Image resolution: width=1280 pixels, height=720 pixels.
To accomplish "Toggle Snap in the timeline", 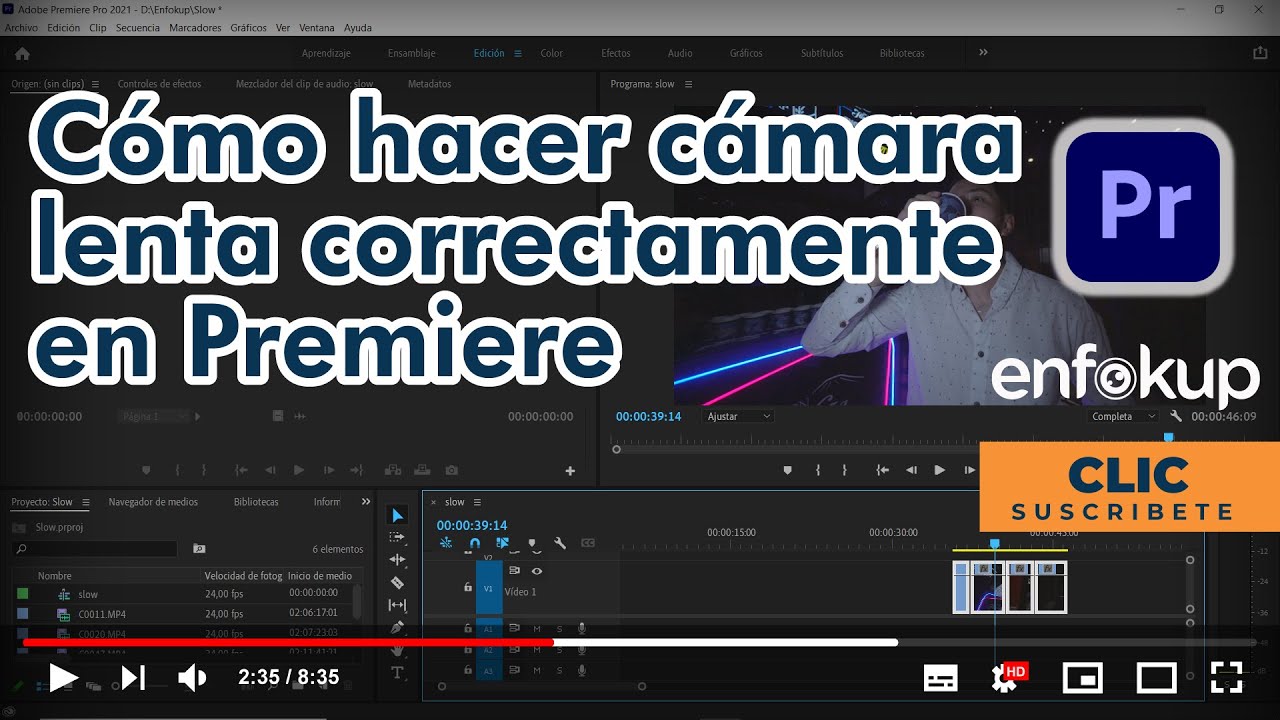I will point(474,543).
